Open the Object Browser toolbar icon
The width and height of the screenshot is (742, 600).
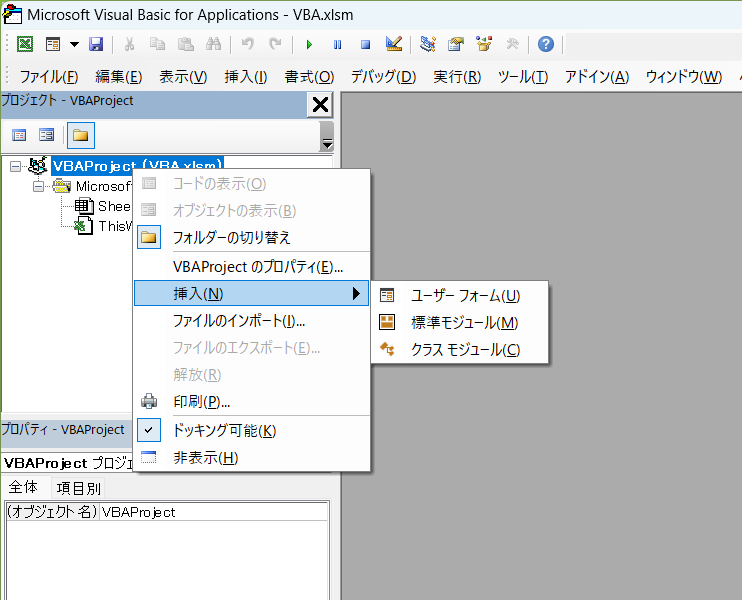click(x=484, y=44)
